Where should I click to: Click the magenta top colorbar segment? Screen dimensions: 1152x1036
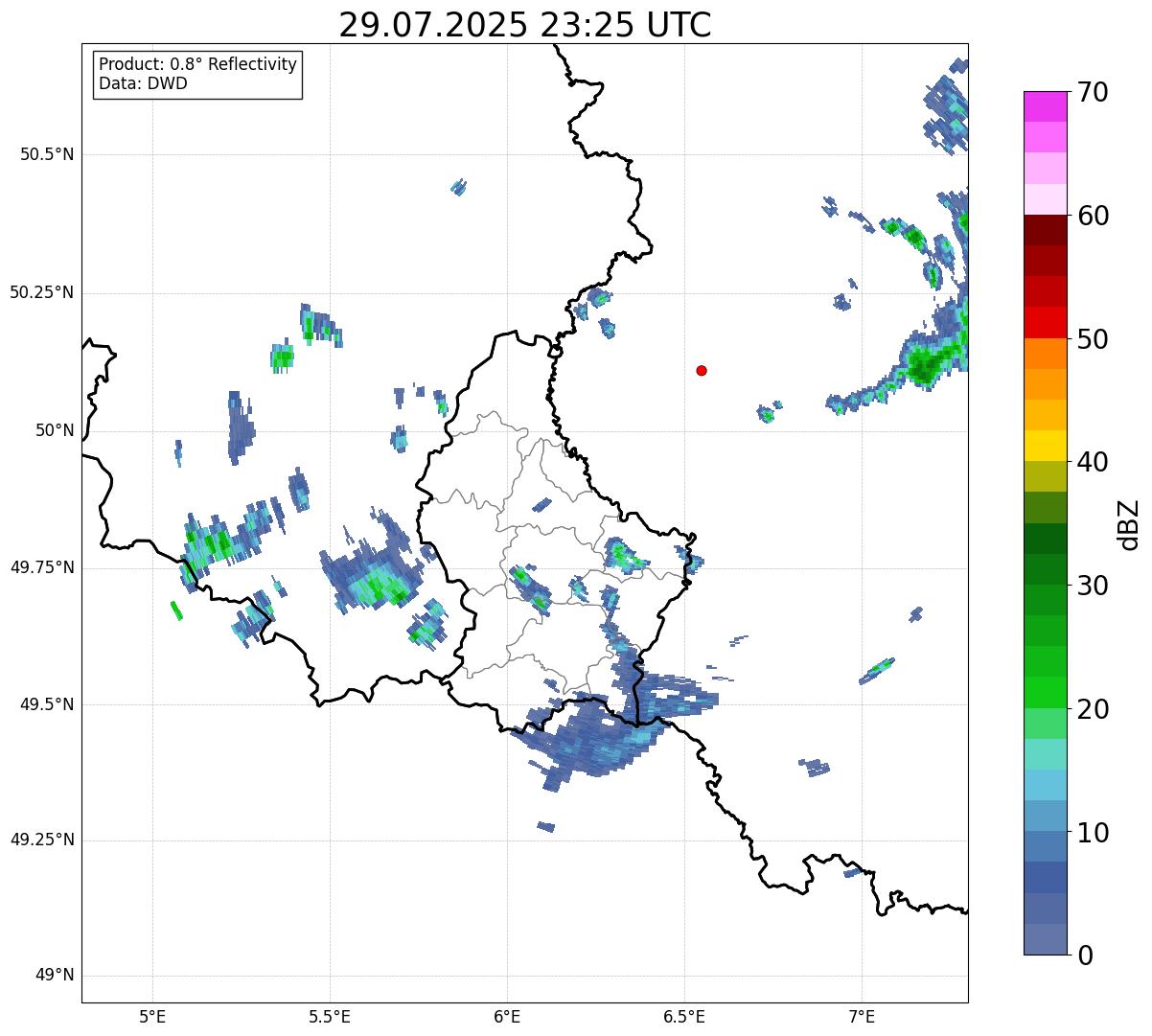[1045, 106]
